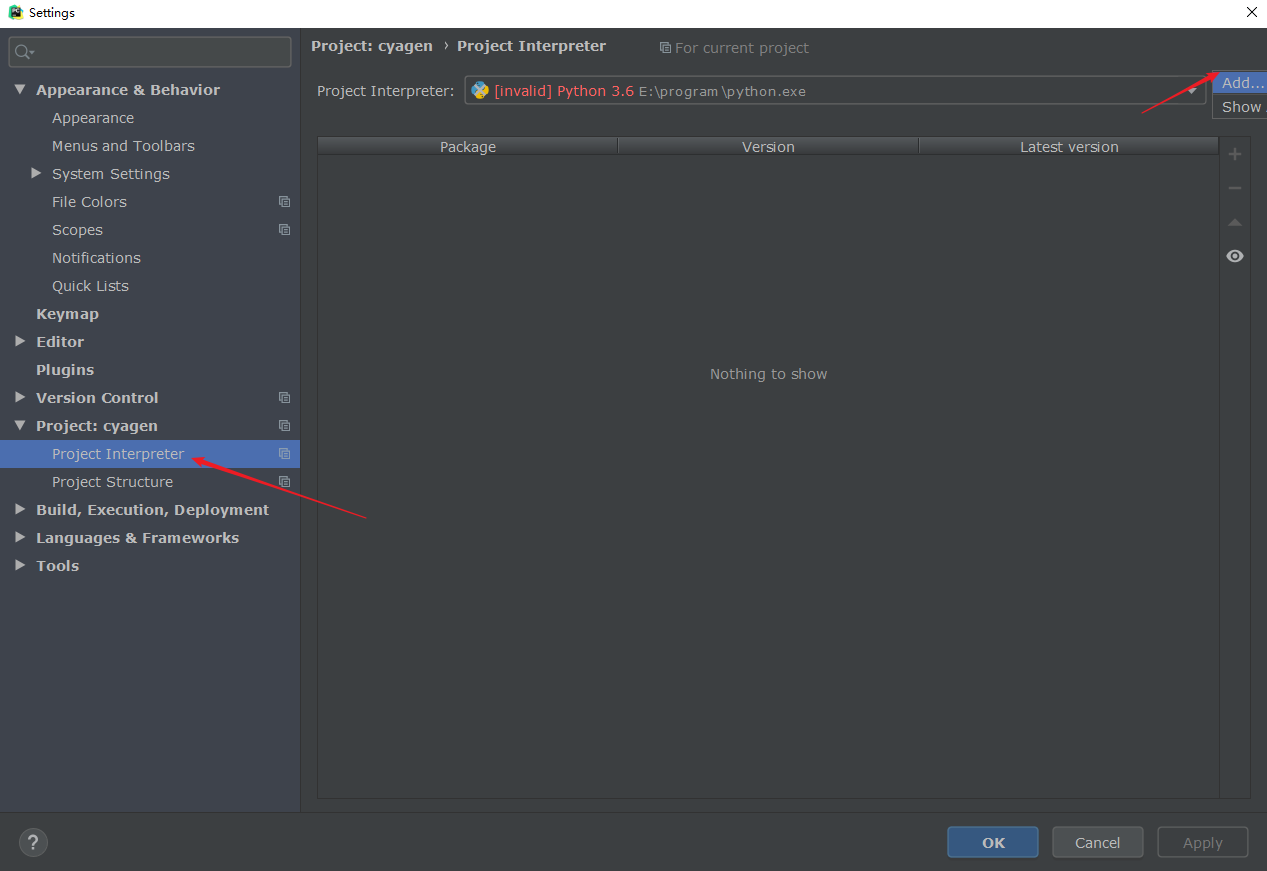The width and height of the screenshot is (1267, 871).
Task: Click the uninstall package minus icon
Action: 1235,188
